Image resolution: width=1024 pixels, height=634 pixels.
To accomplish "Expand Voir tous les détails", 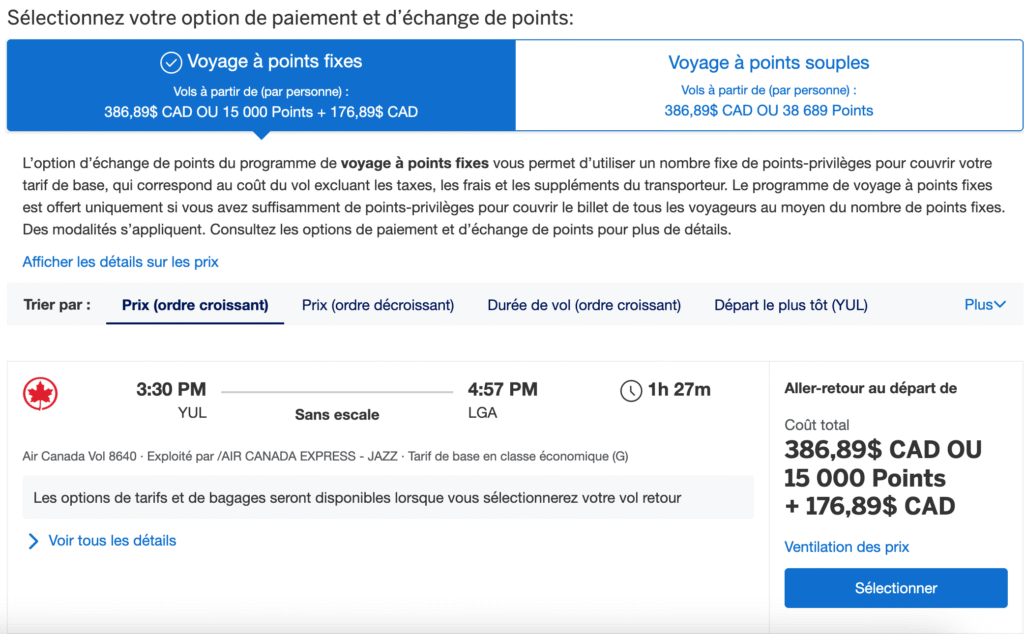I will point(113,539).
